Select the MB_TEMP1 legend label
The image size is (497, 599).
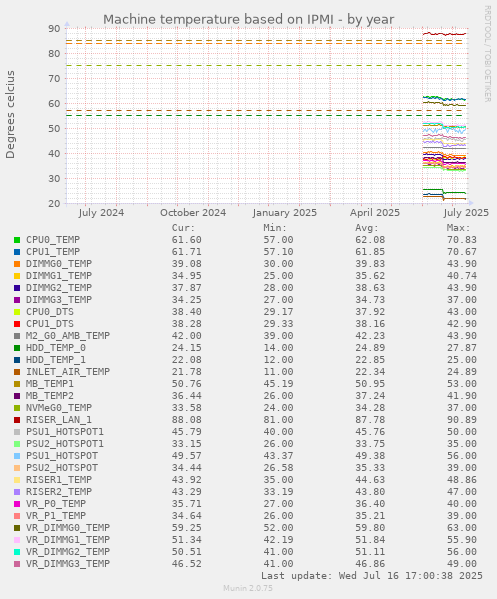click(x=50, y=384)
